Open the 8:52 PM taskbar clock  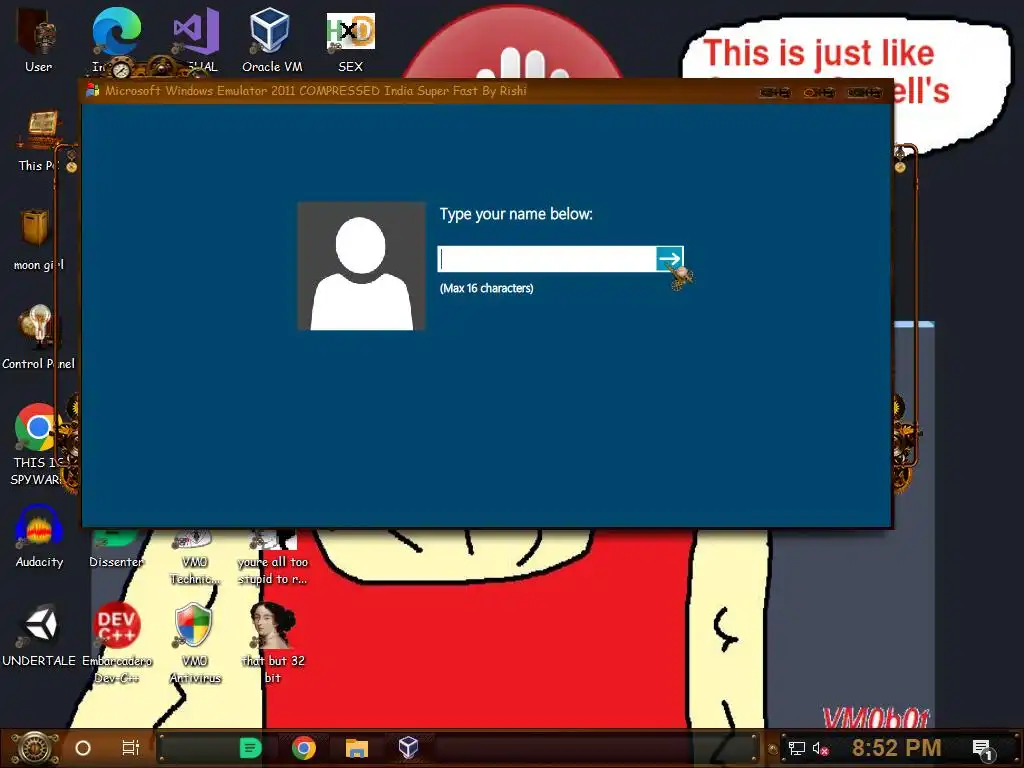tap(896, 748)
